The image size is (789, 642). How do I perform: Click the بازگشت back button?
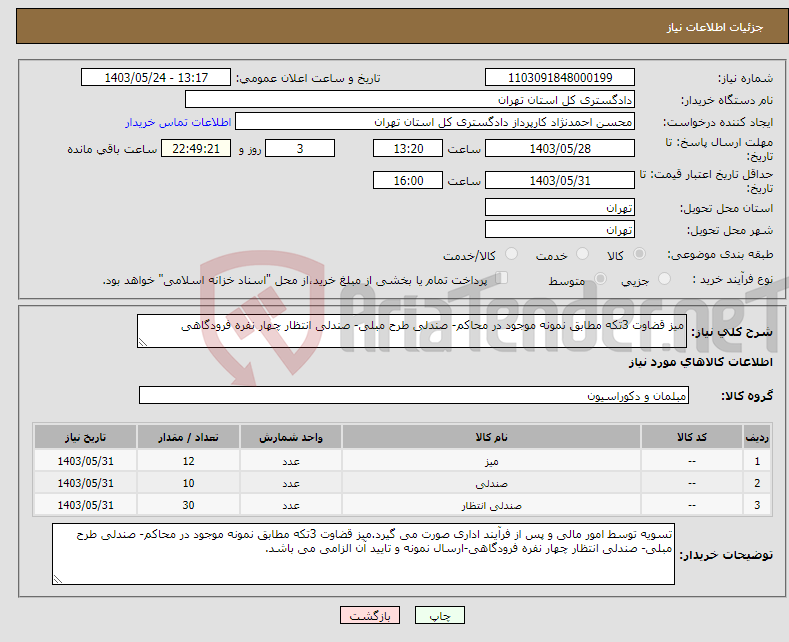370,615
